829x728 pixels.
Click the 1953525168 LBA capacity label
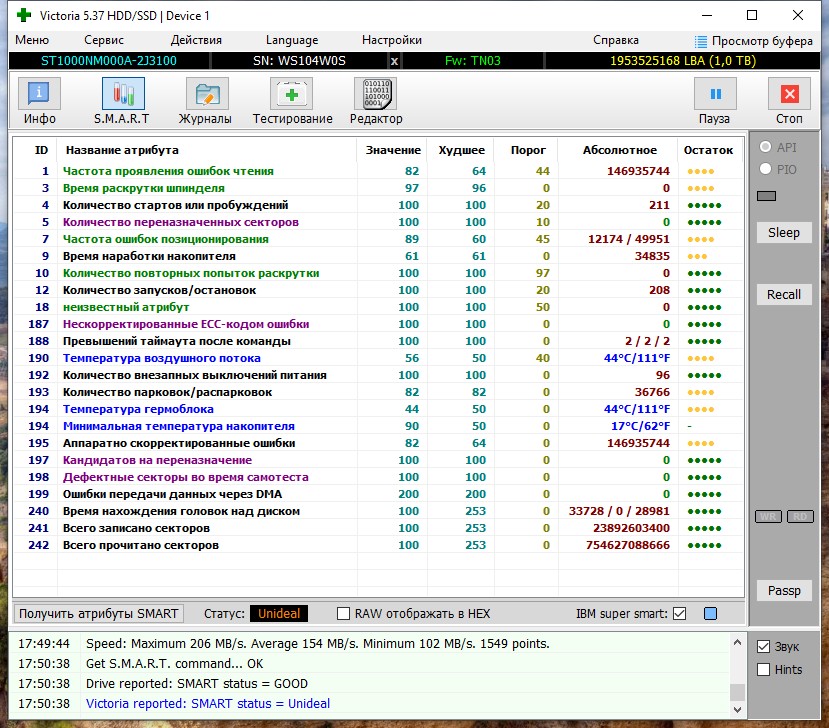pyautogui.click(x=683, y=61)
